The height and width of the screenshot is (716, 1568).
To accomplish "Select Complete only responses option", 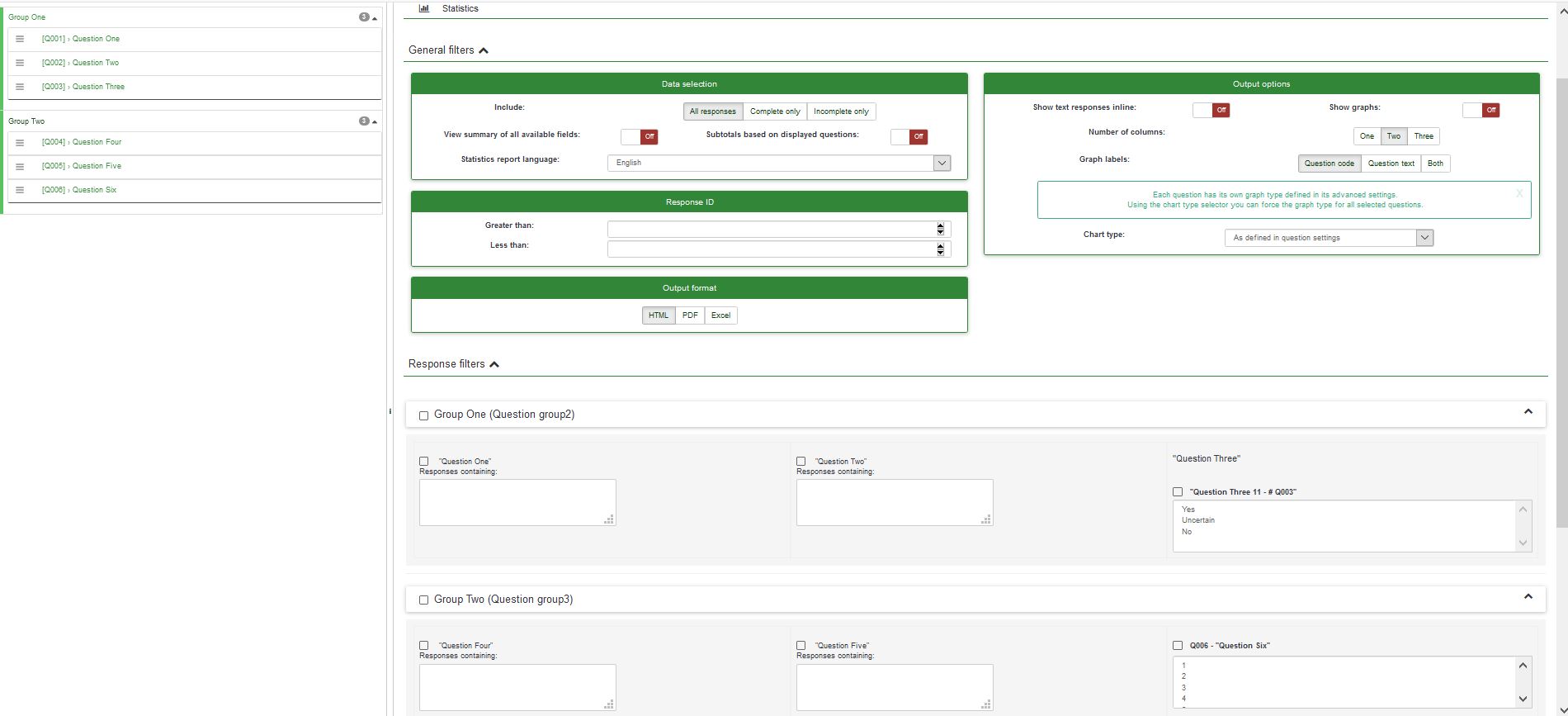I will click(774, 111).
